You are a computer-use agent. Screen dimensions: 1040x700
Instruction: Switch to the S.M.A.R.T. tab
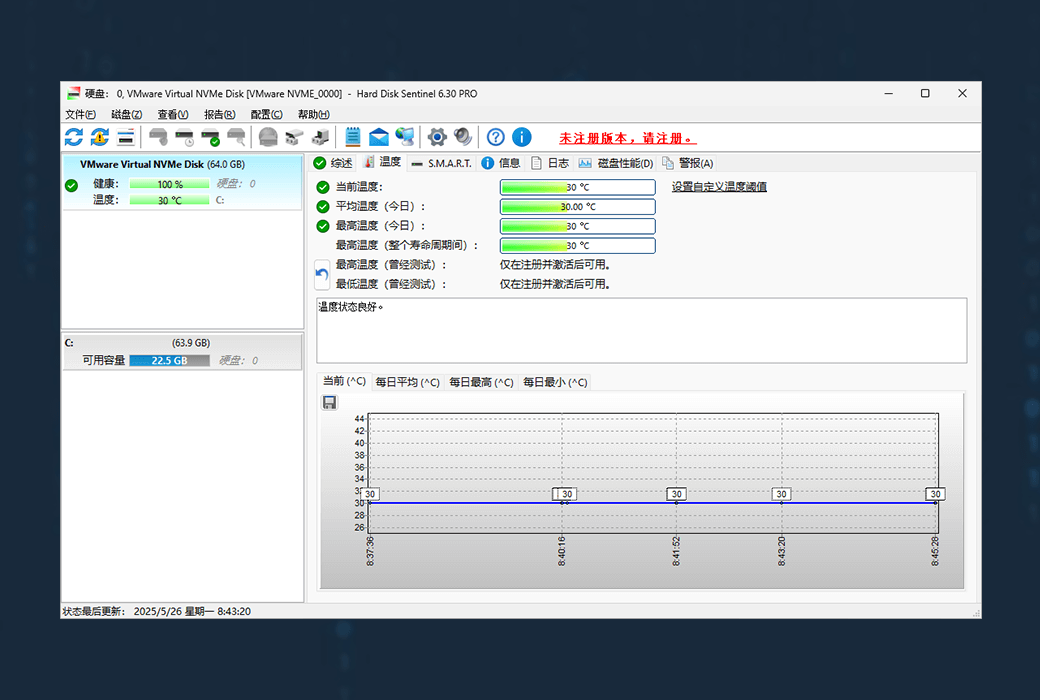tap(442, 163)
